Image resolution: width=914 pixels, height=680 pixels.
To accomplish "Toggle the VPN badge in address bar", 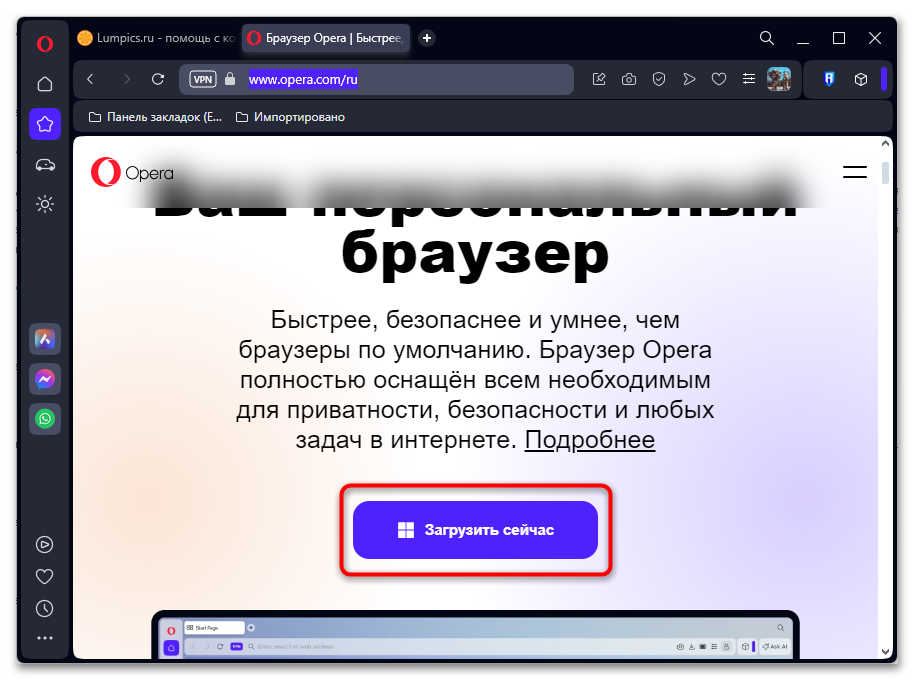I will click(203, 79).
